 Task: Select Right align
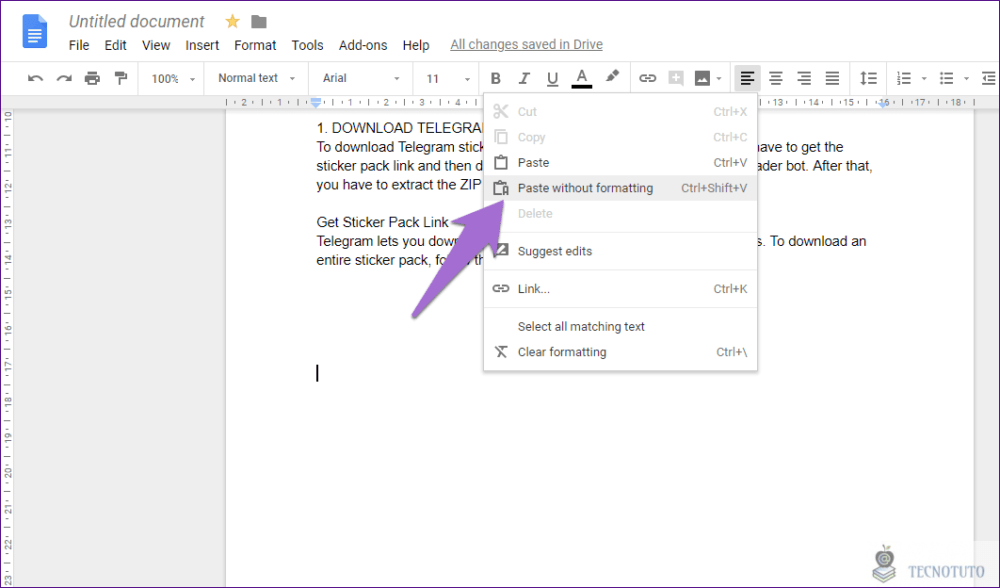pos(804,78)
